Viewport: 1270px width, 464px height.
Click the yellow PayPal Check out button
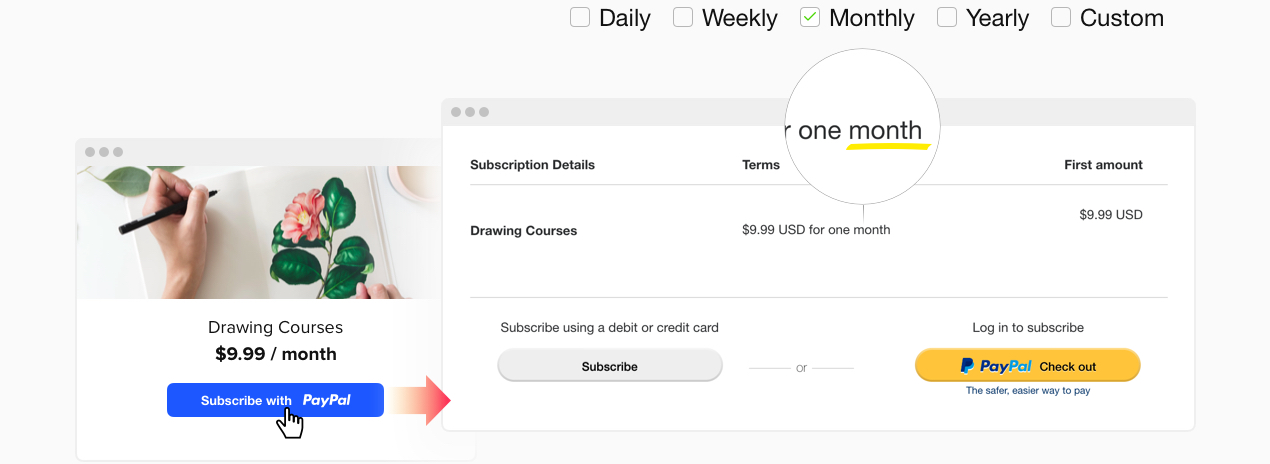coord(1027,366)
